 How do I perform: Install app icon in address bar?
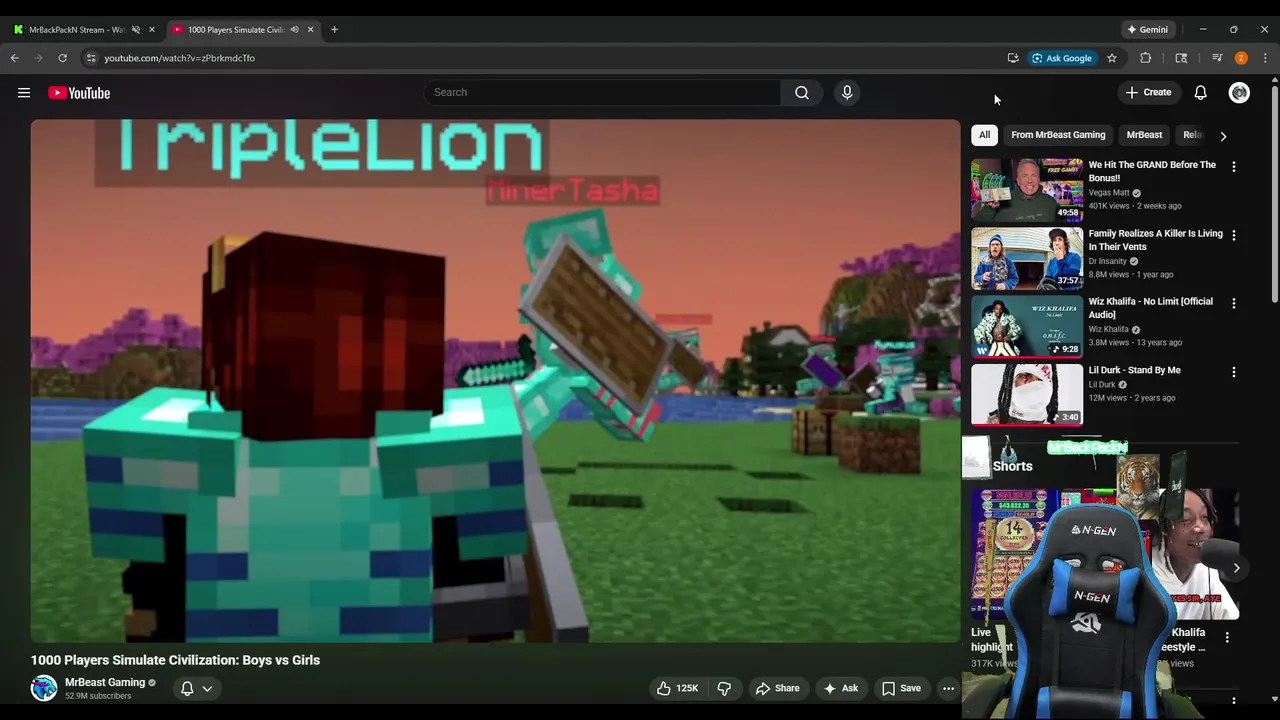(x=1013, y=58)
